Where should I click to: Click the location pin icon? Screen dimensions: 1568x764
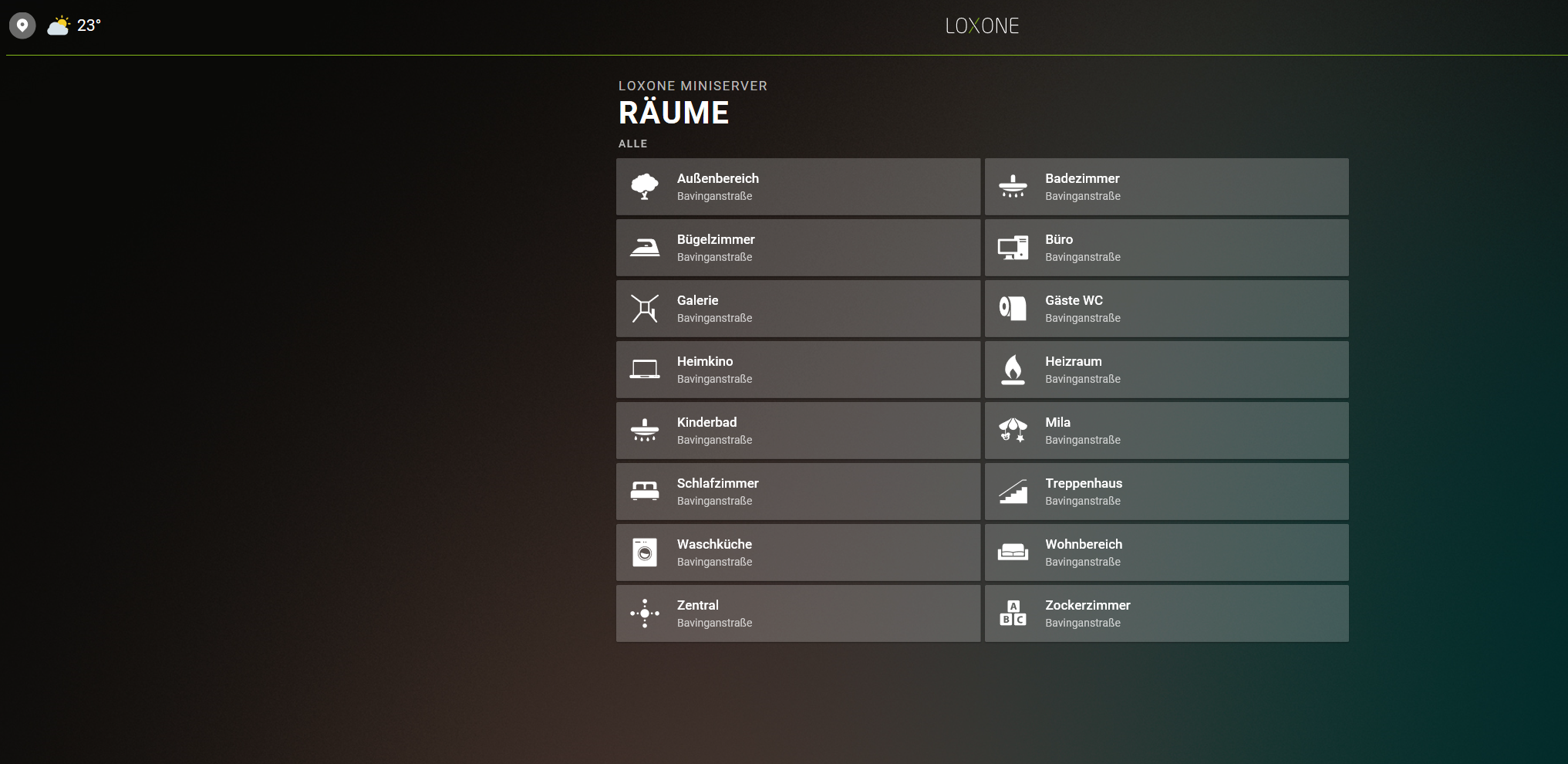[x=22, y=25]
